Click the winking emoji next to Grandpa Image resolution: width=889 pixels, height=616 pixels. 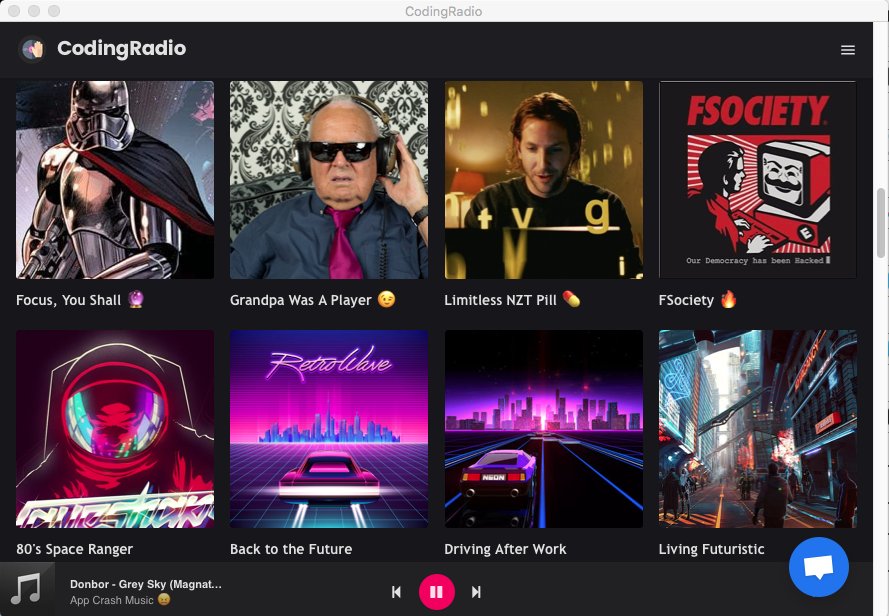(x=387, y=299)
